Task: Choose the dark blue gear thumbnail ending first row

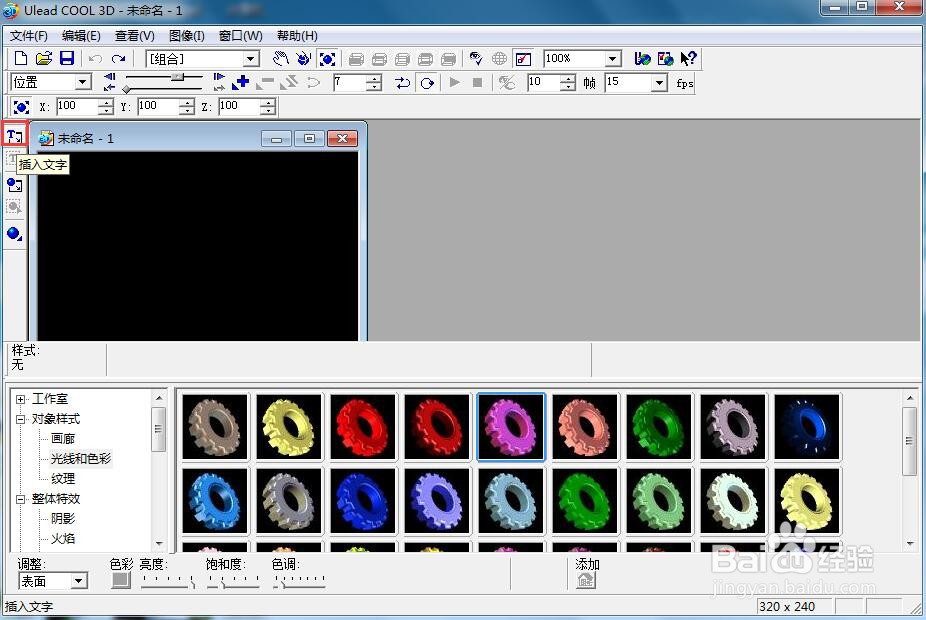Action: (x=807, y=427)
